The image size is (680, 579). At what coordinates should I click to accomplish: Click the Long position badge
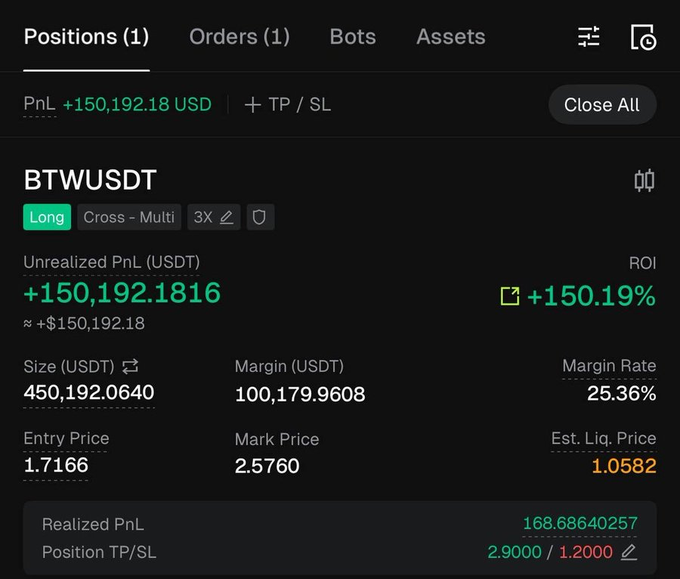coord(47,217)
